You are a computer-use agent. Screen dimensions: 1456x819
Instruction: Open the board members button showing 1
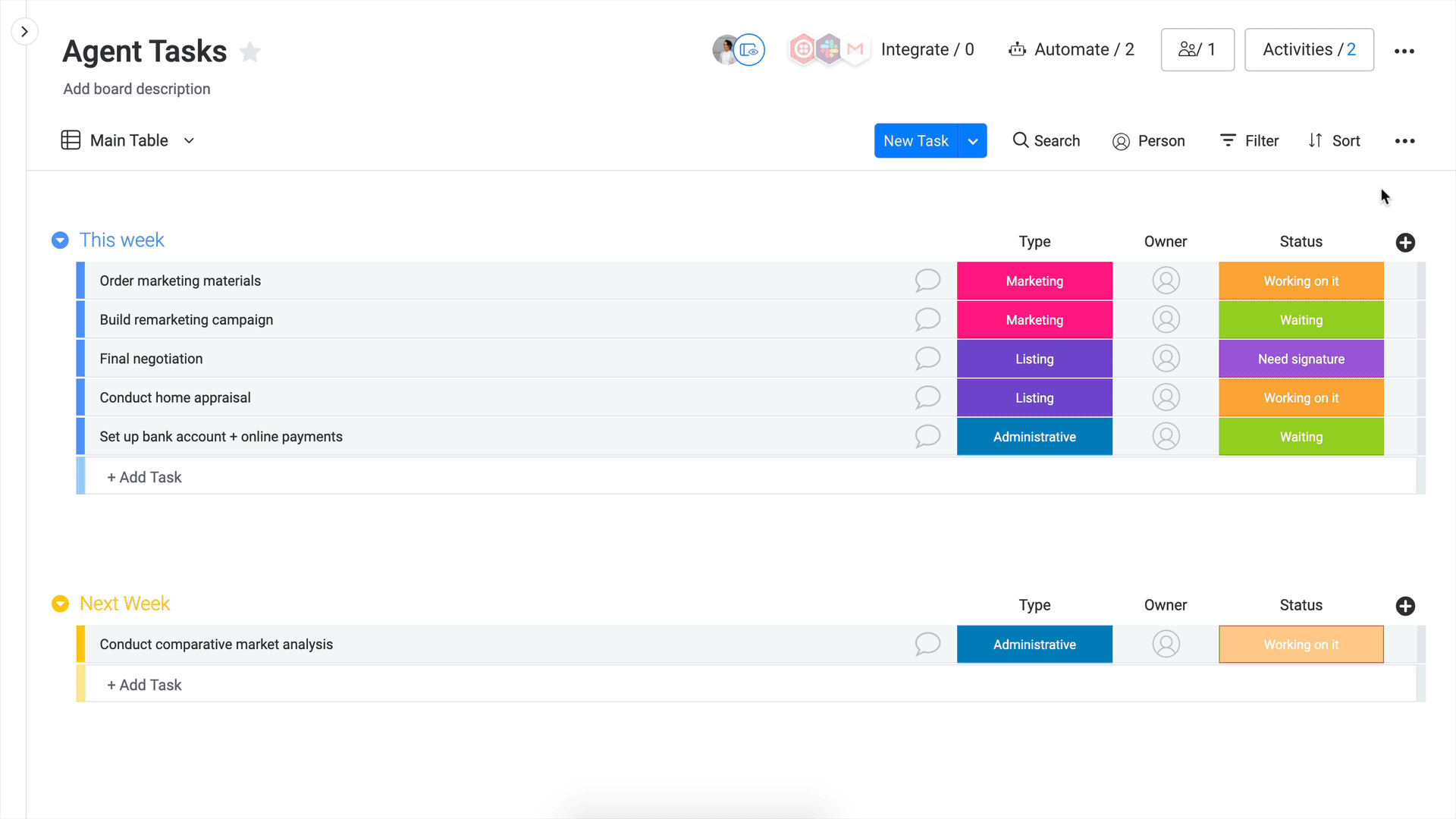click(1197, 50)
